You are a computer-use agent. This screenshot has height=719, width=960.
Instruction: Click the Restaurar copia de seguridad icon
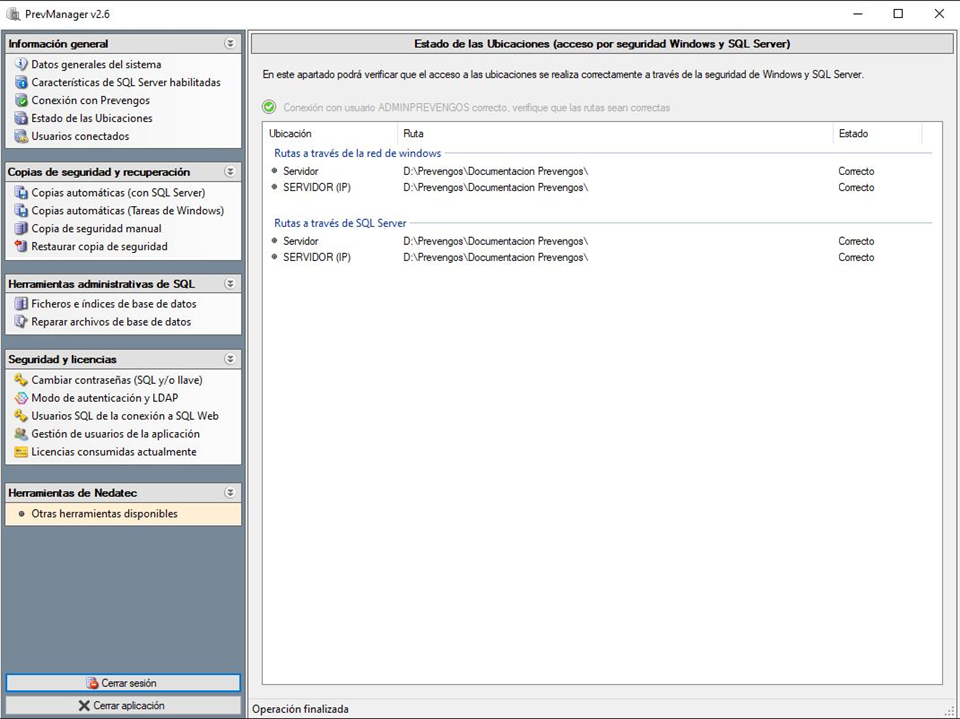pyautogui.click(x=21, y=247)
